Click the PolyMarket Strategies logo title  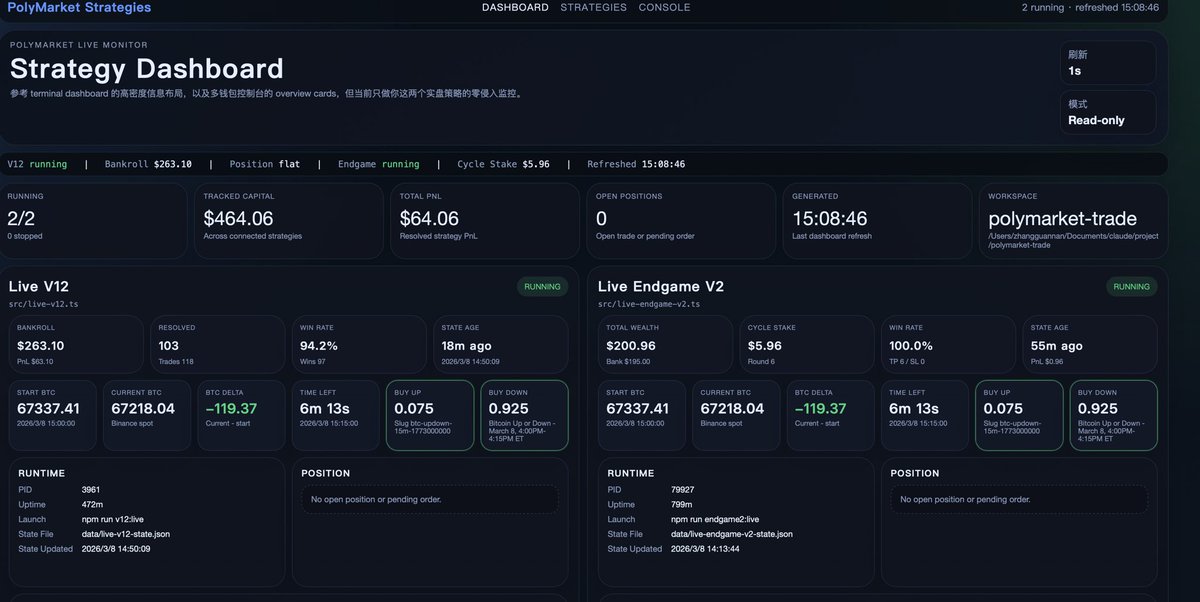(x=79, y=7)
